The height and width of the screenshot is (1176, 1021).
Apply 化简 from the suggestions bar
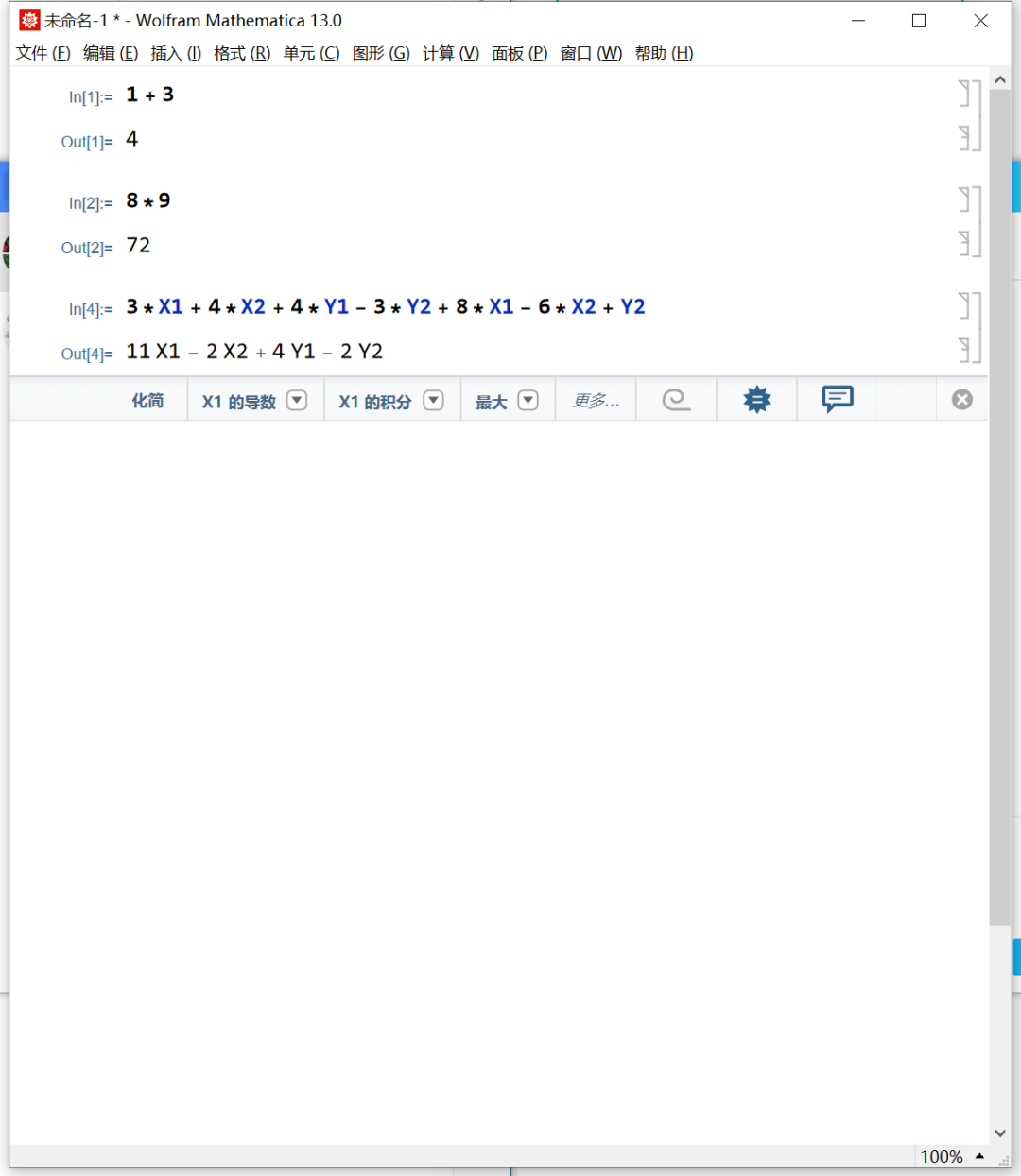(147, 399)
